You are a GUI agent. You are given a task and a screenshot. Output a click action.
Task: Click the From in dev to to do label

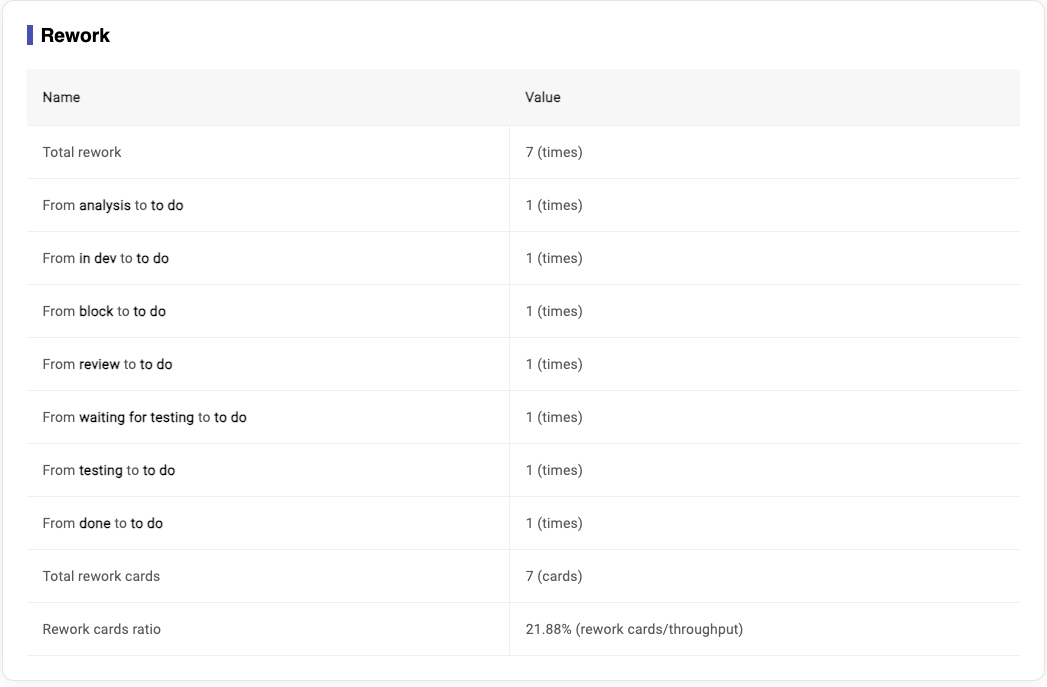pyautogui.click(x=106, y=258)
